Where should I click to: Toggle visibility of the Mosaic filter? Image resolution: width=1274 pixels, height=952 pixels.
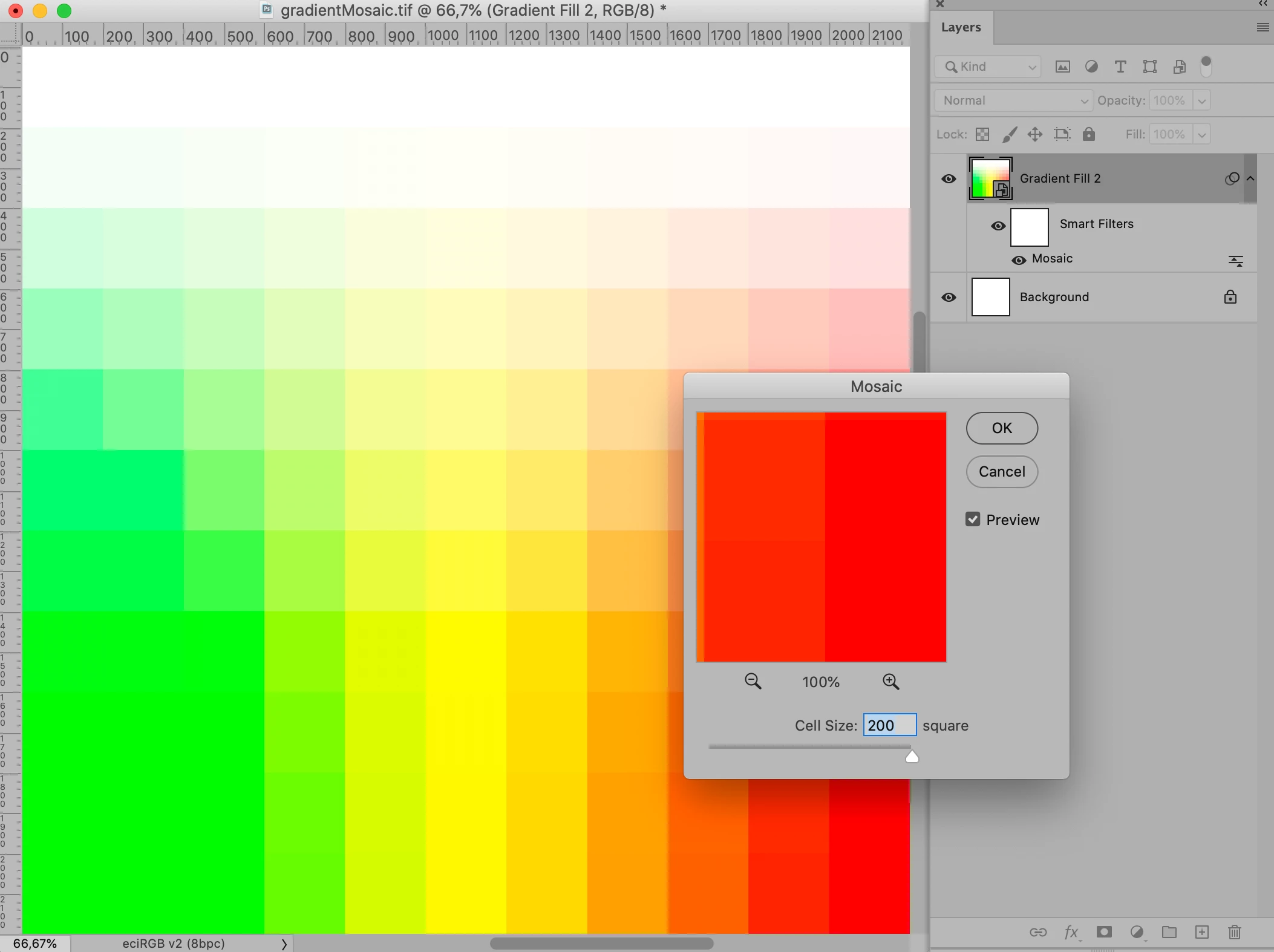(x=1019, y=260)
